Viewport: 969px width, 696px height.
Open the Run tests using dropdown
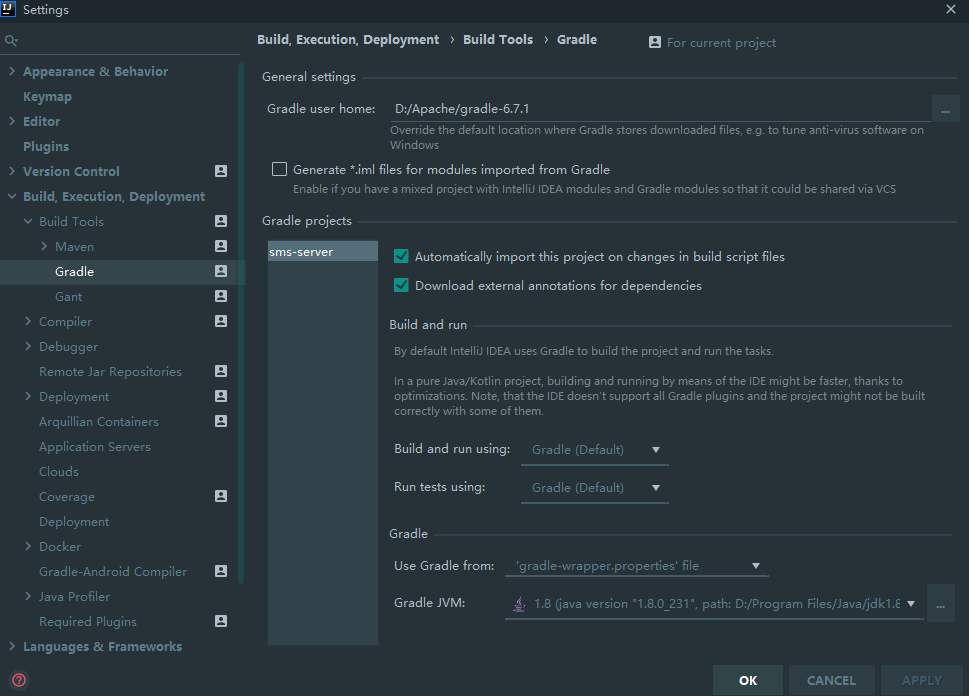click(595, 488)
